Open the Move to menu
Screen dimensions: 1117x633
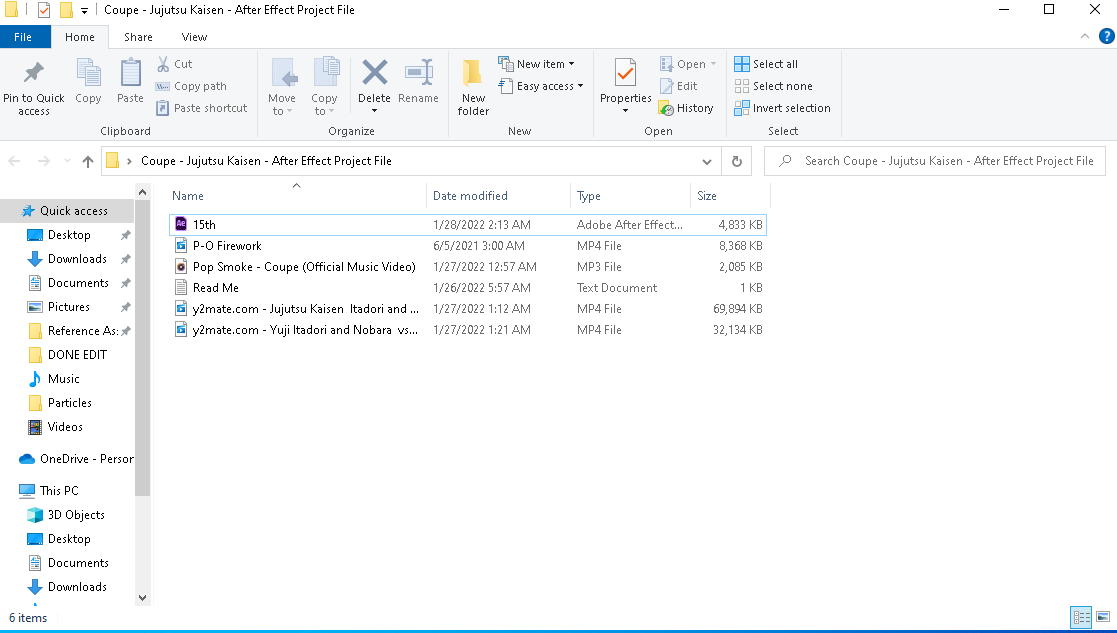282,87
